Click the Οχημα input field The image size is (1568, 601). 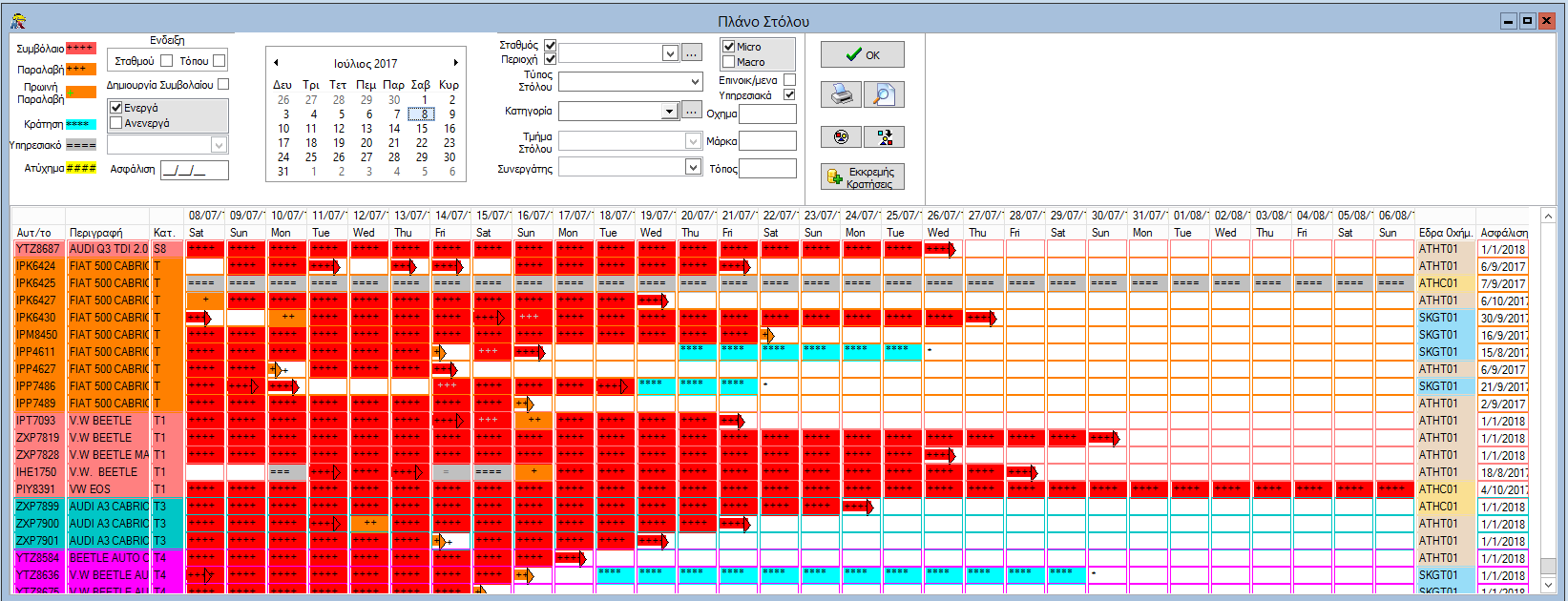pos(767,114)
